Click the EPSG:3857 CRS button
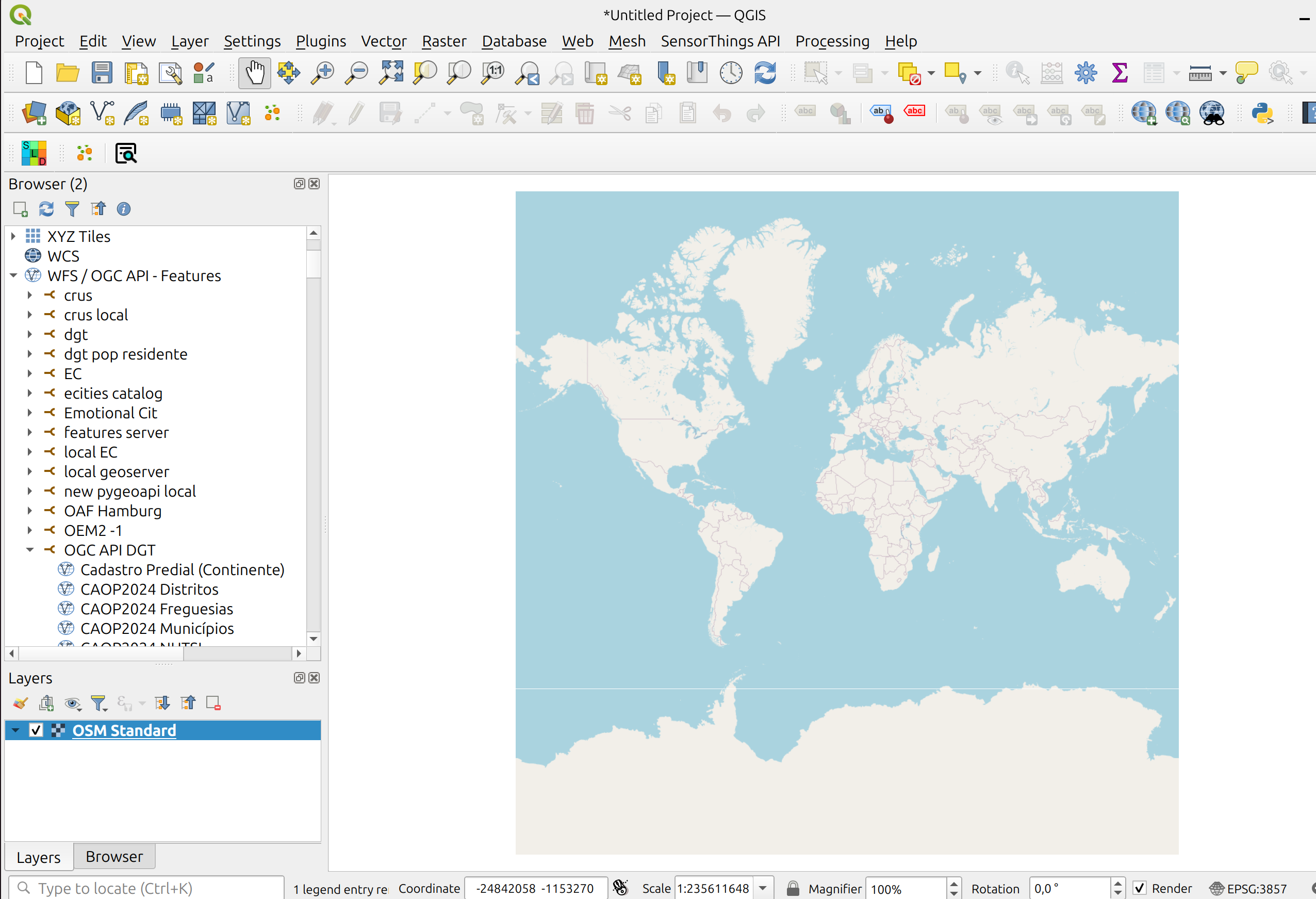This screenshot has width=1316, height=899. 1248,888
